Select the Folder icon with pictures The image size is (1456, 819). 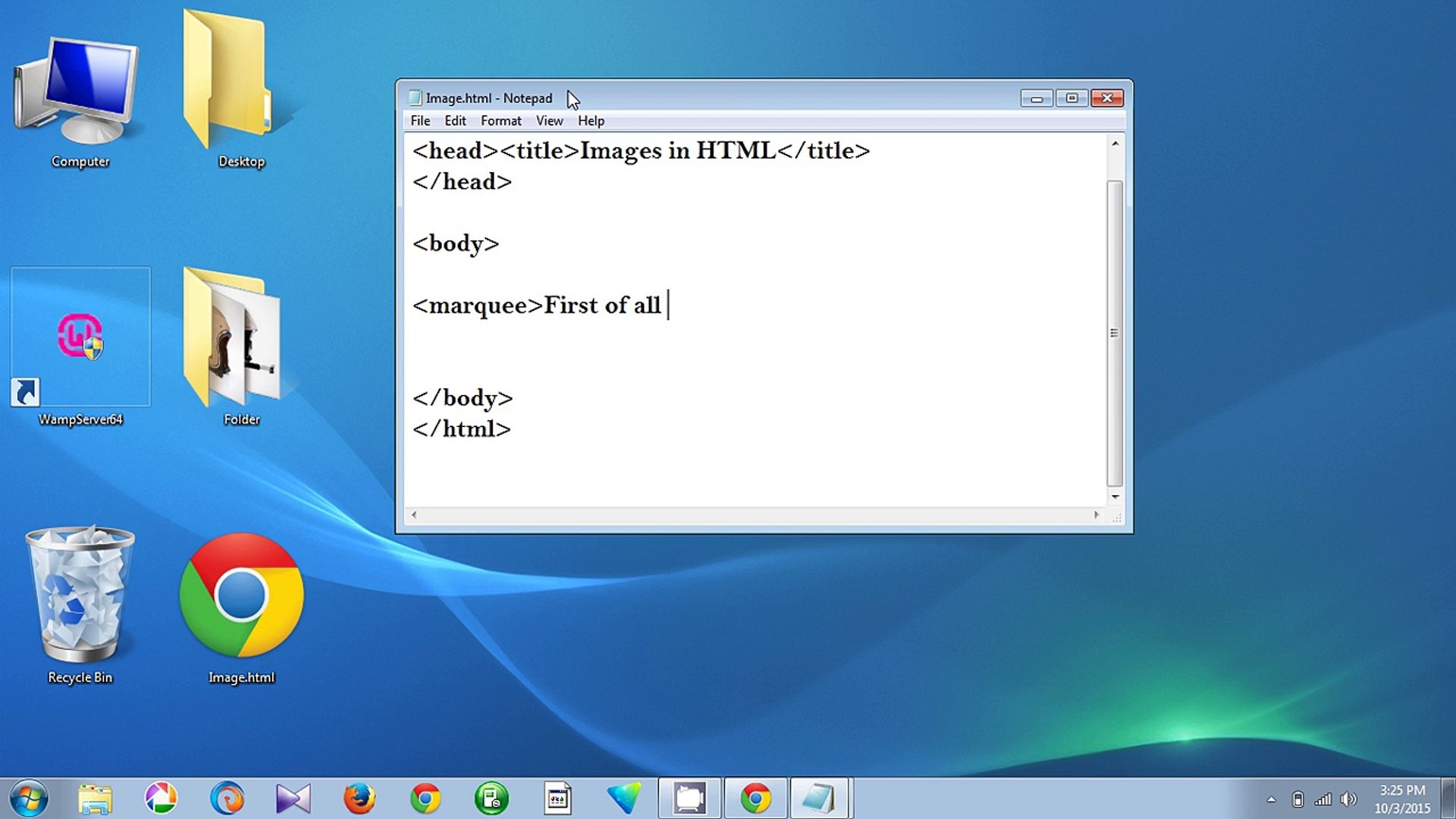(x=241, y=347)
